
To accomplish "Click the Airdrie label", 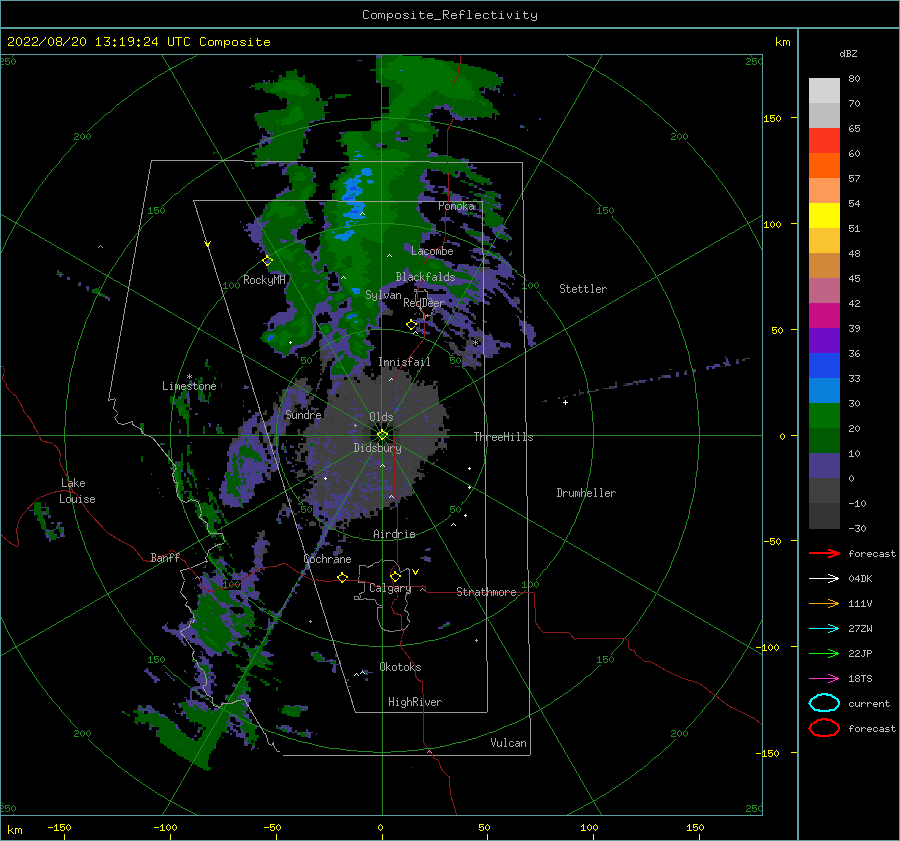I will pos(394,534).
